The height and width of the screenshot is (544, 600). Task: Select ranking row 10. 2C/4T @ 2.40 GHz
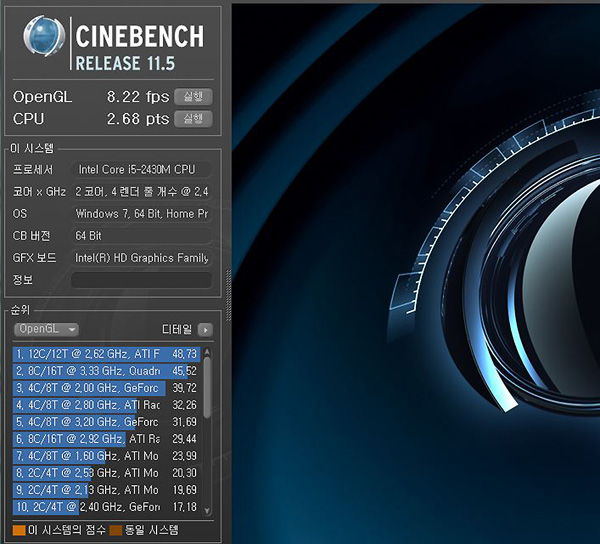point(106,507)
